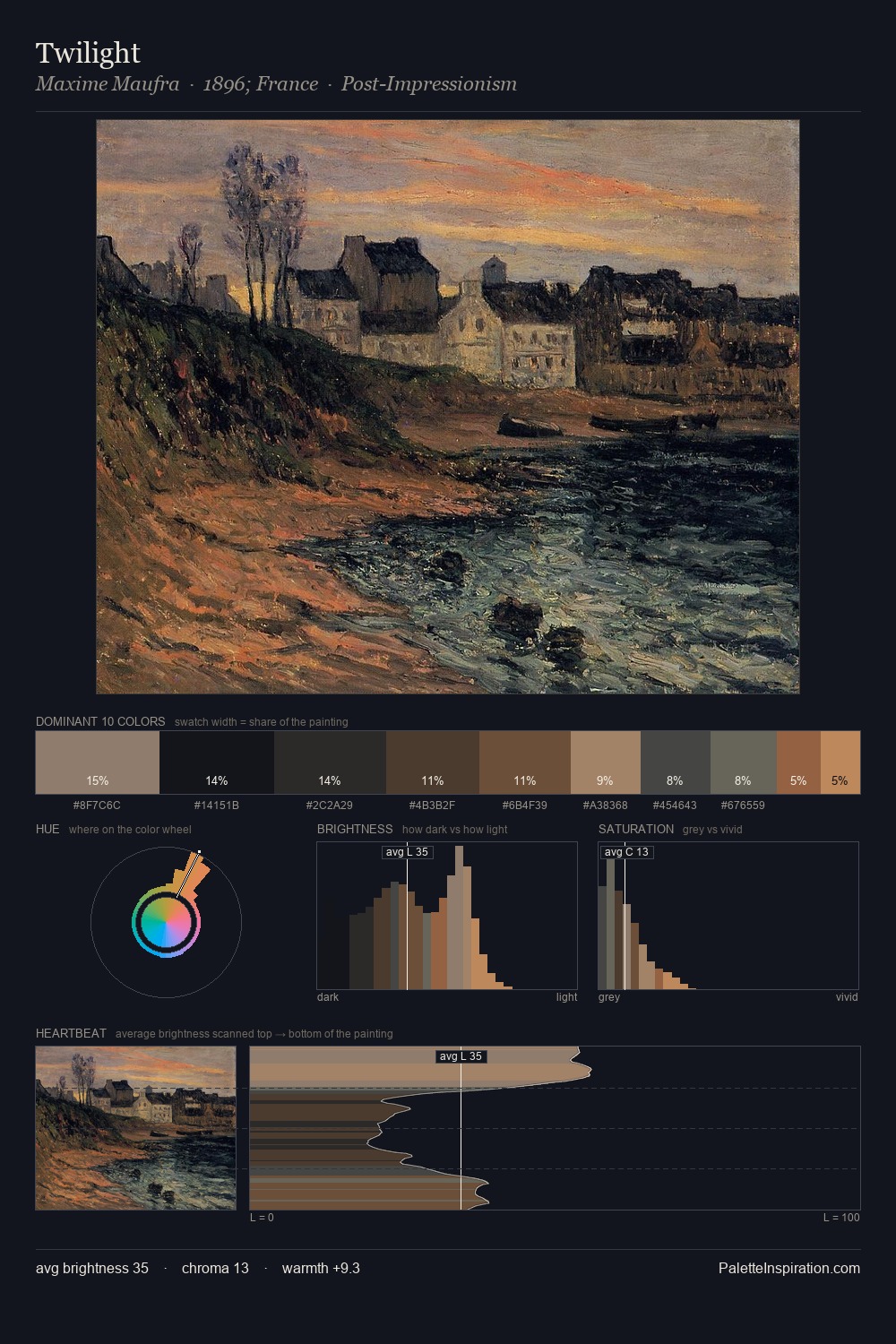
Task: Click the heartbeat brightness scan chart
Action: click(x=556, y=1128)
